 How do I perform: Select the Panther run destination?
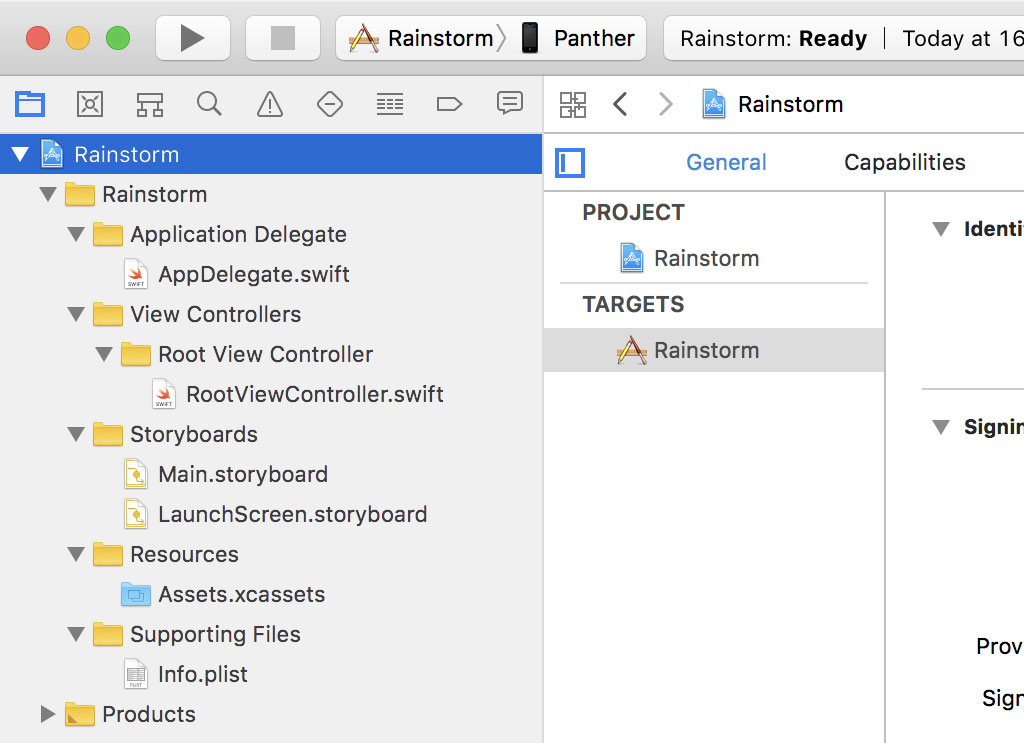click(580, 38)
